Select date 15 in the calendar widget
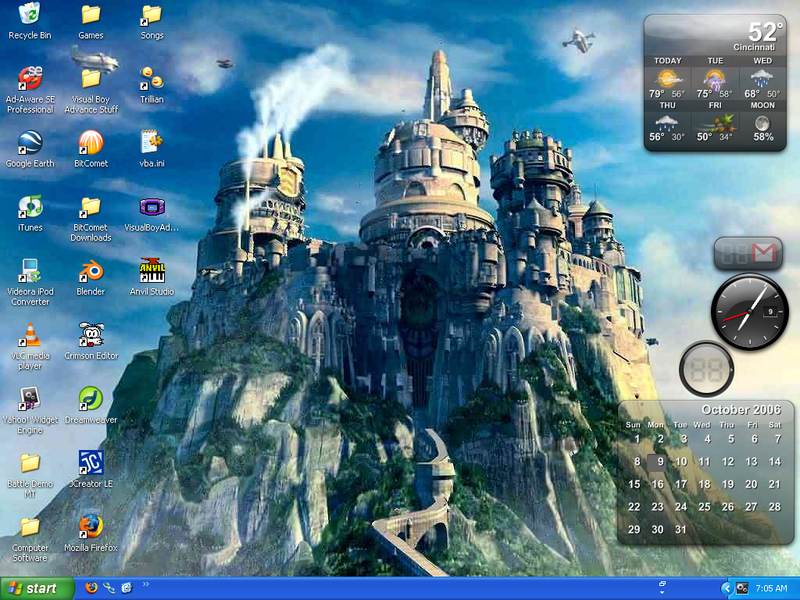 (634, 484)
